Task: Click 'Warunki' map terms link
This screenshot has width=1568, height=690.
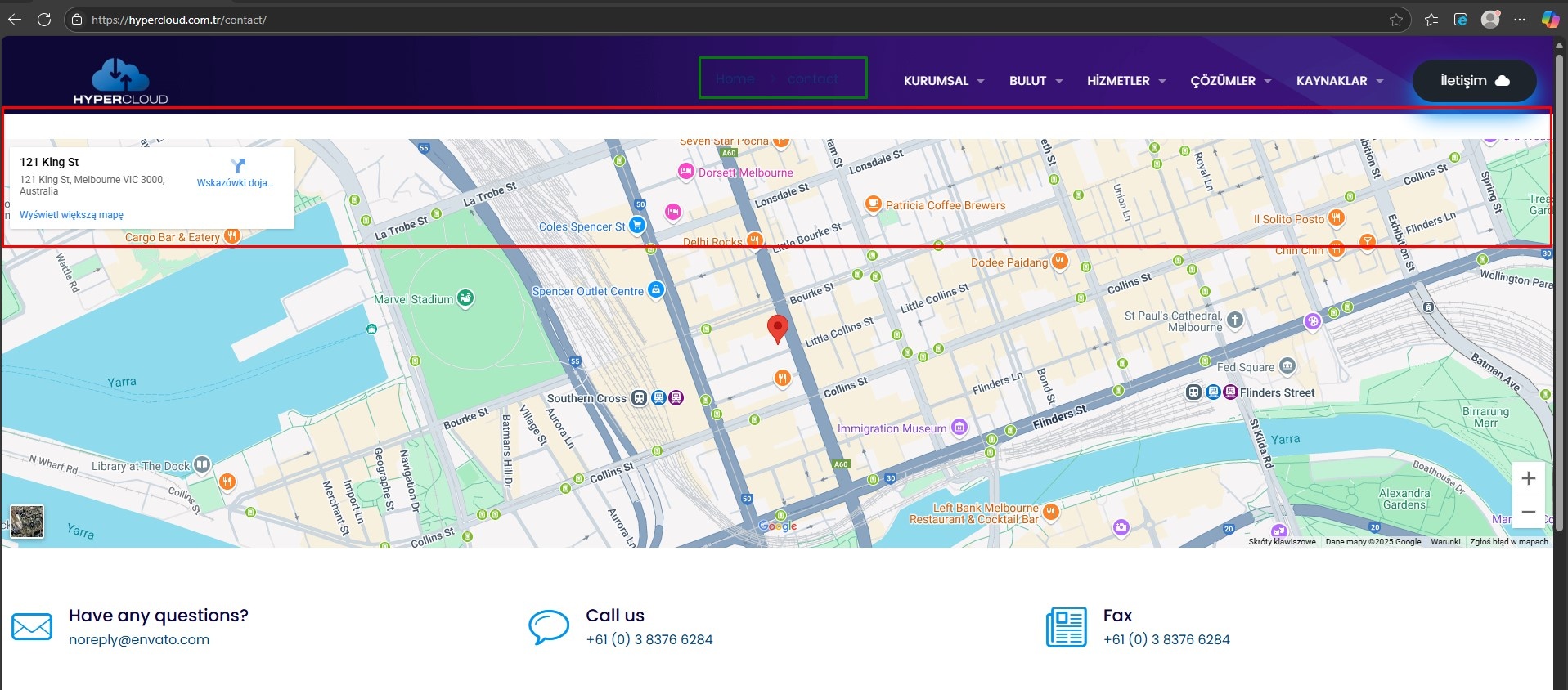Action: point(1445,541)
